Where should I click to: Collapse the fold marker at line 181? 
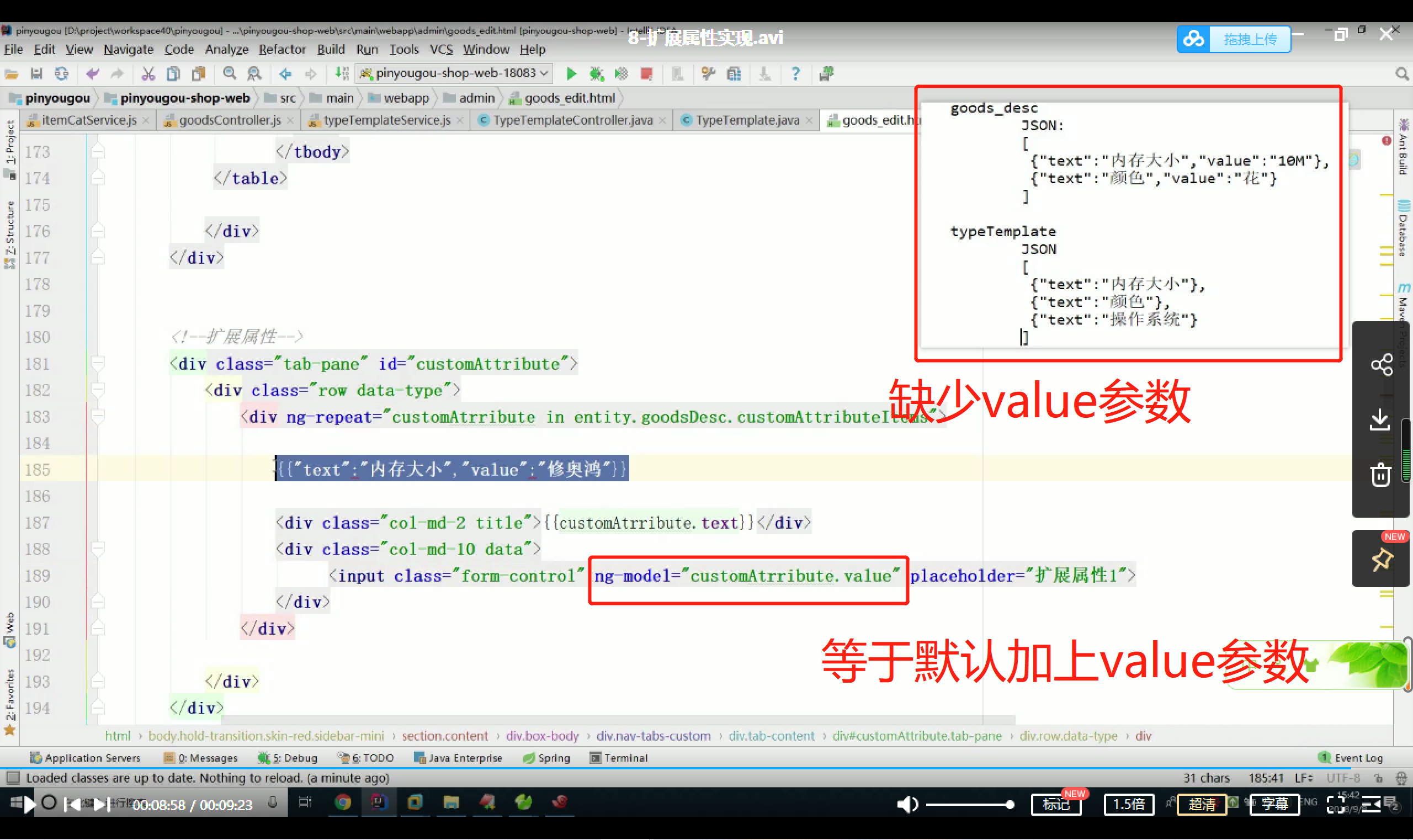pos(97,364)
